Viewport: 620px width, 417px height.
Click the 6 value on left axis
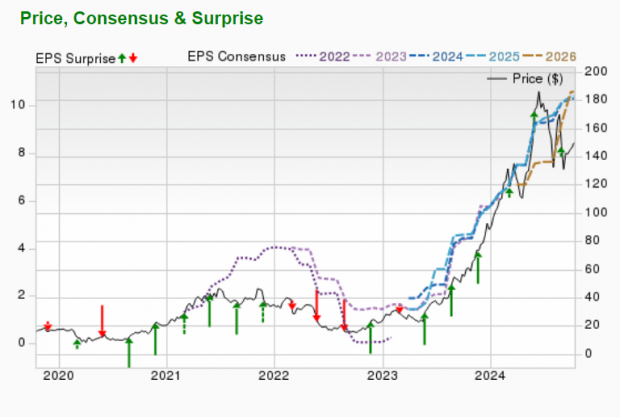(x=21, y=200)
